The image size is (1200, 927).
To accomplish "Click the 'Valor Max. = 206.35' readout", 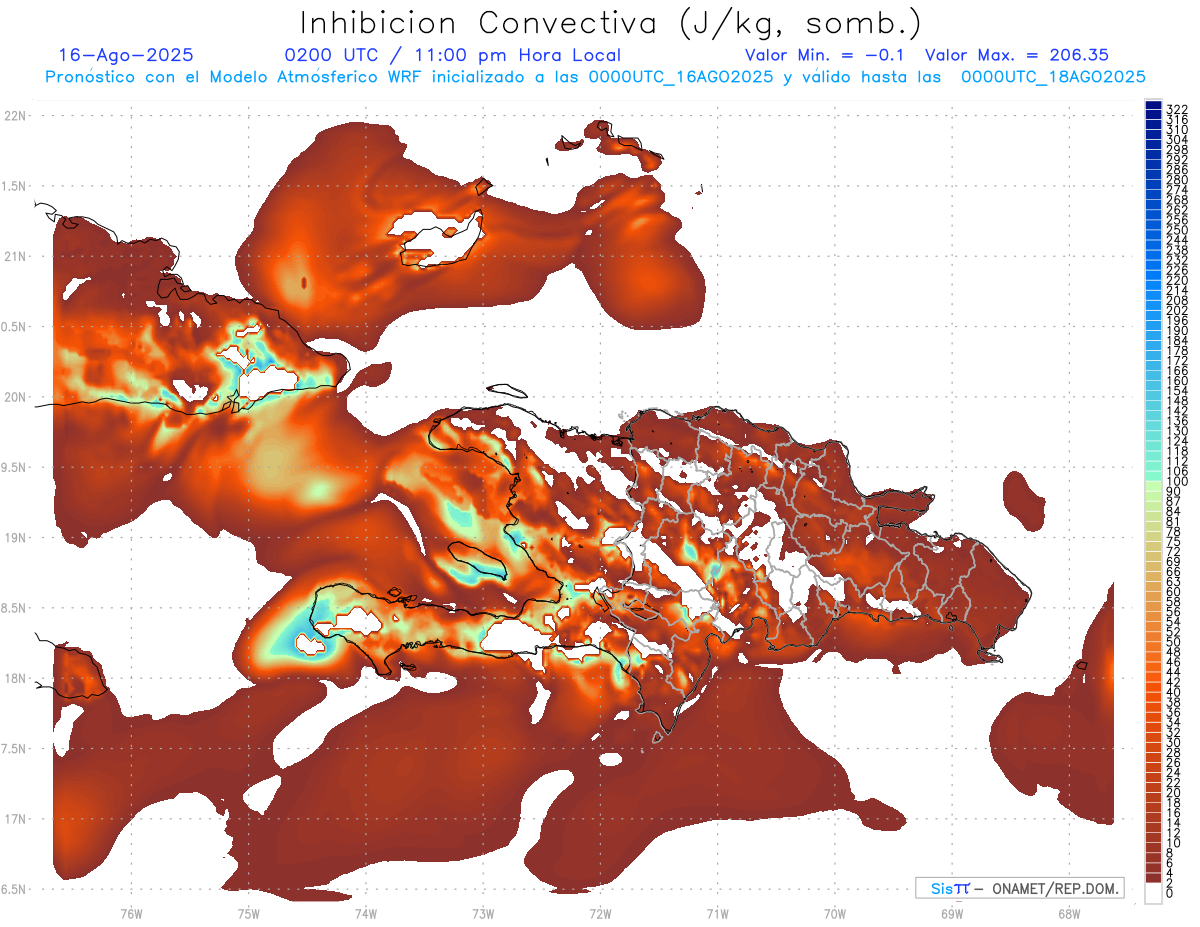I will click(1017, 56).
